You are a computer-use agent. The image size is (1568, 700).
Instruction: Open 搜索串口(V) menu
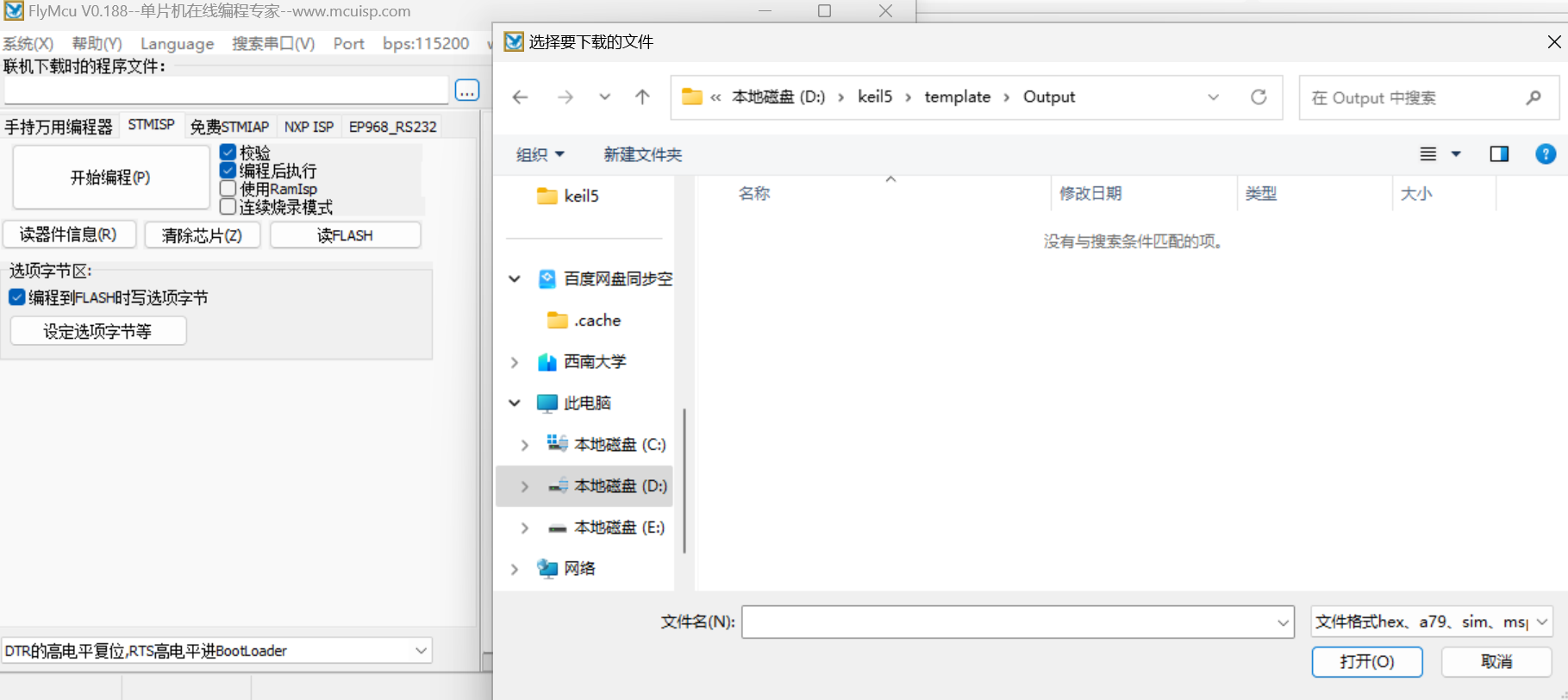tap(273, 43)
